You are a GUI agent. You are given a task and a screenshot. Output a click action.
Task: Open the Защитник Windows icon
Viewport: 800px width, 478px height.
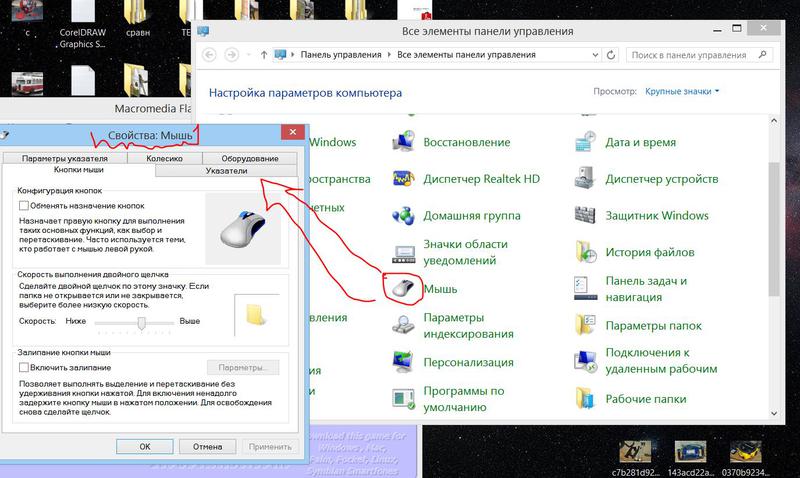pos(585,215)
